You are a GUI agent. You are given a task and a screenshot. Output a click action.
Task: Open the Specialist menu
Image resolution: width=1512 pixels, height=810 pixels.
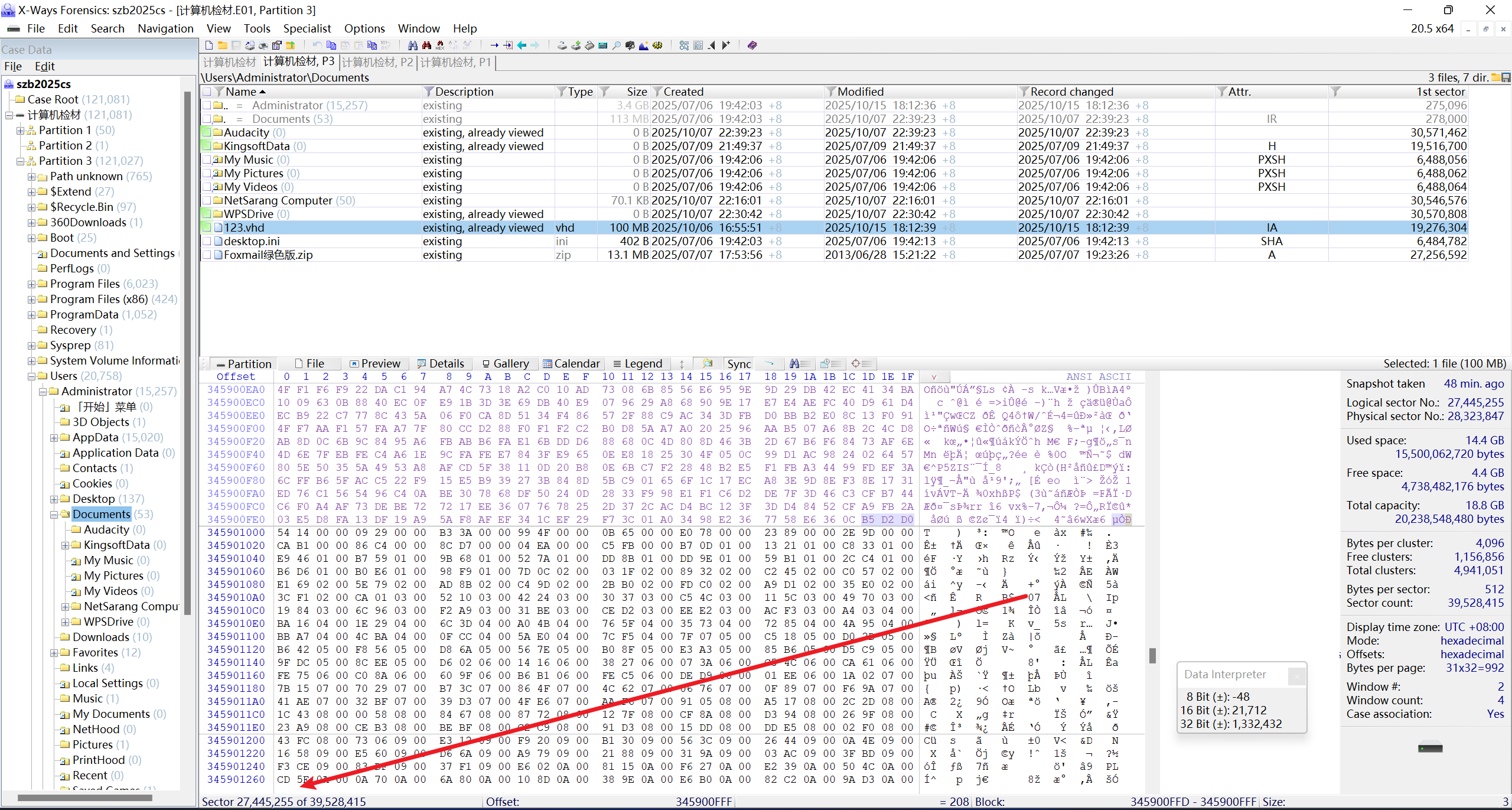tap(307, 28)
